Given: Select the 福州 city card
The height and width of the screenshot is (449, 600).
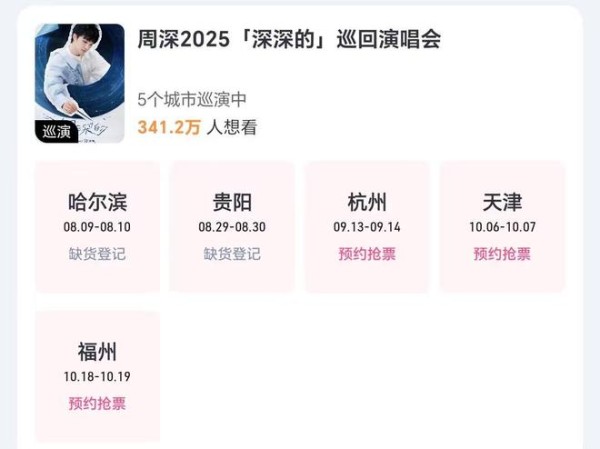Looking at the screenshot, I should pyautogui.click(x=98, y=376).
